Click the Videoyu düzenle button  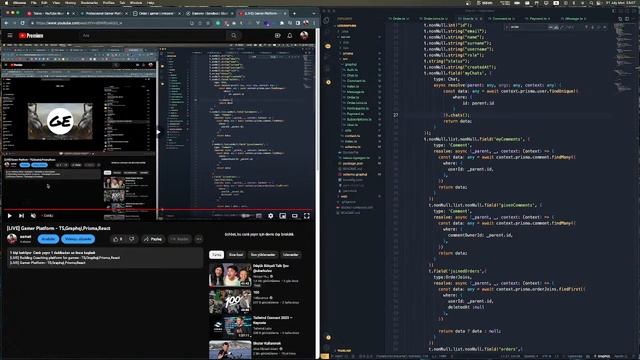pos(78,239)
